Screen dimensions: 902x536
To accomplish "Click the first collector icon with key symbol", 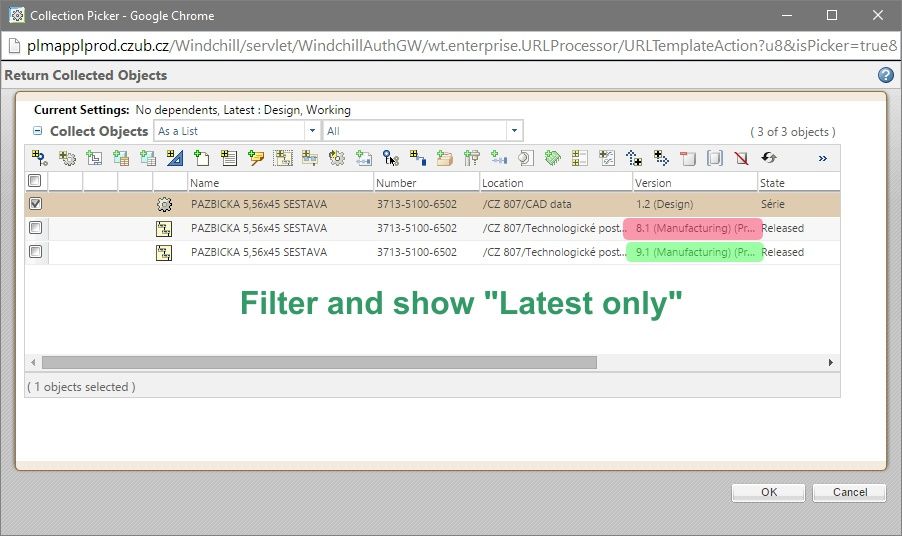I will pos(40,158).
